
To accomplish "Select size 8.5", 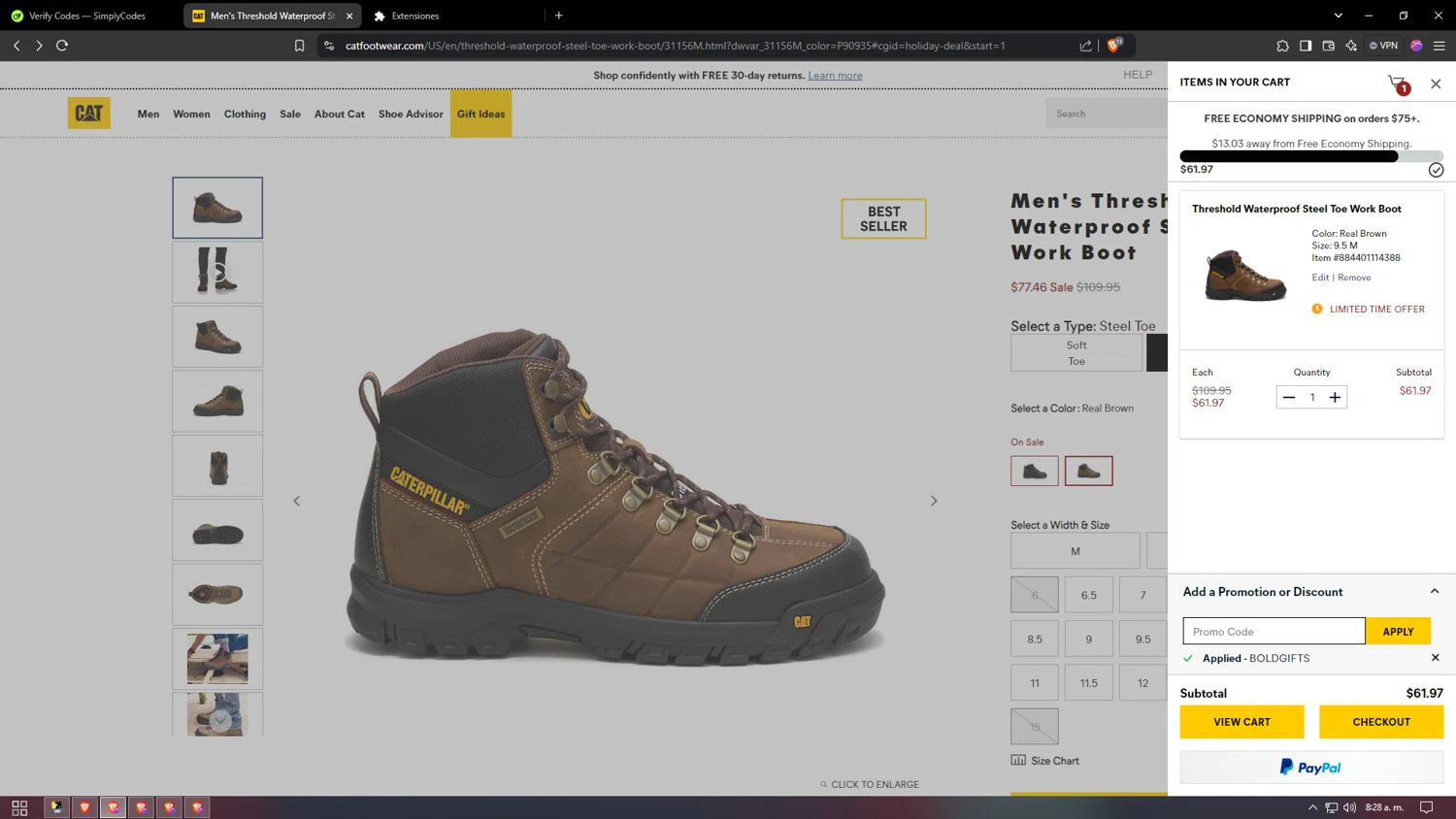I will (1035, 639).
